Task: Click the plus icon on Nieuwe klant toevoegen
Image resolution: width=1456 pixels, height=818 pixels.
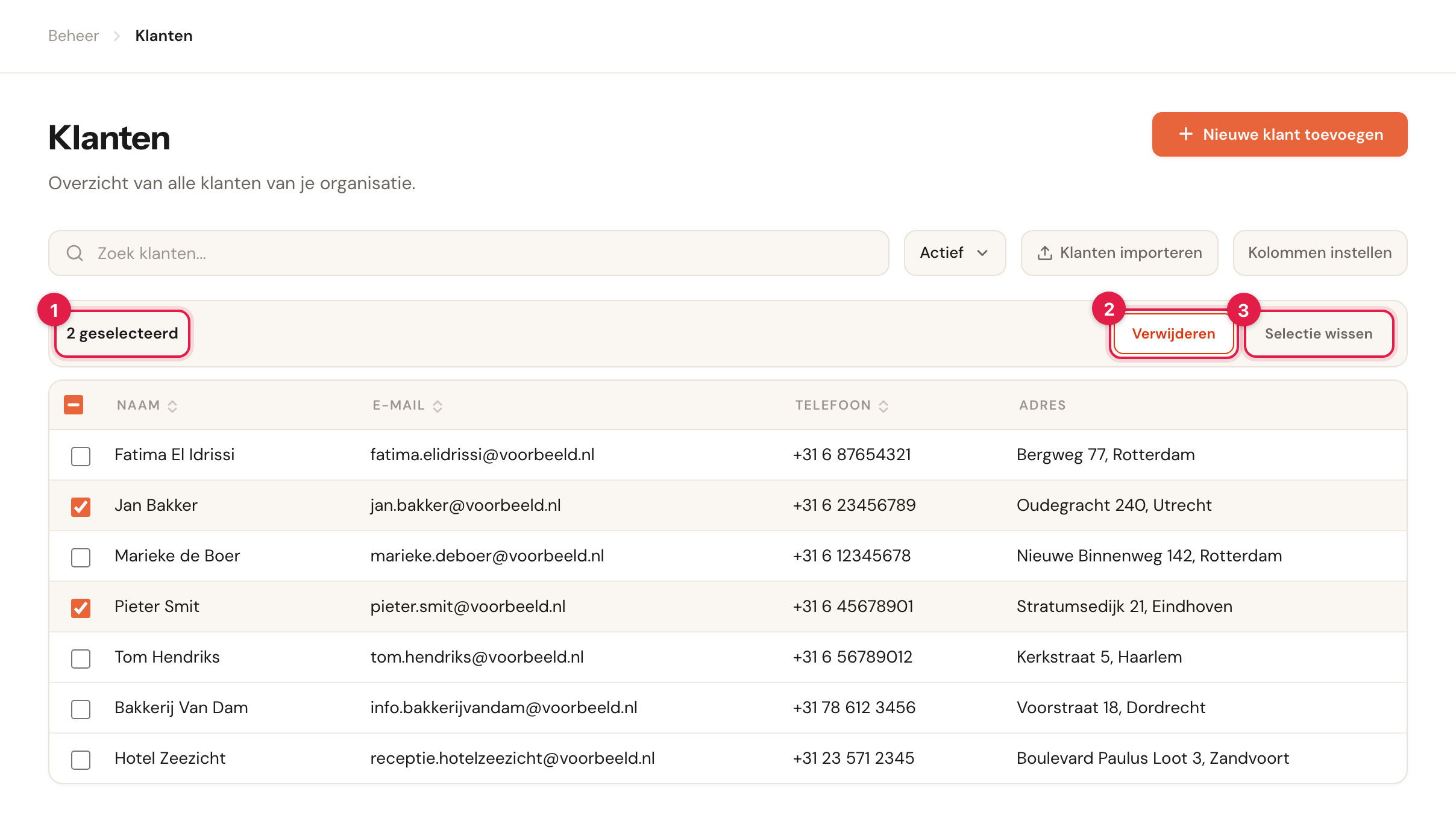Action: [1185, 134]
